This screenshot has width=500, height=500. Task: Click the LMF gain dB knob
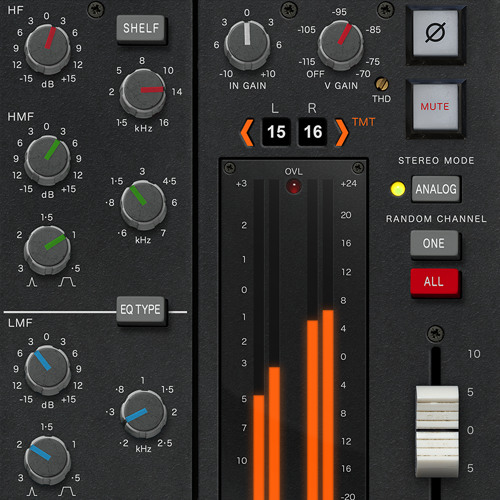tap(48, 369)
